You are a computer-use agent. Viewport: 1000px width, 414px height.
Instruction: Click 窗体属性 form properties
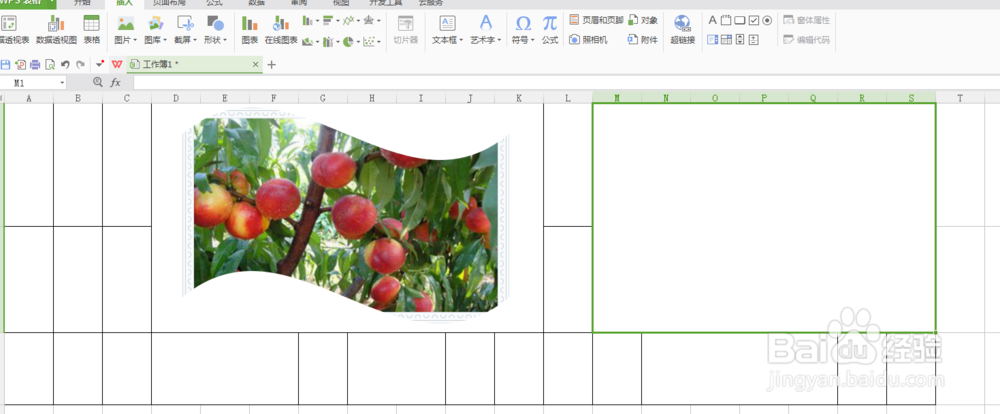(x=807, y=20)
